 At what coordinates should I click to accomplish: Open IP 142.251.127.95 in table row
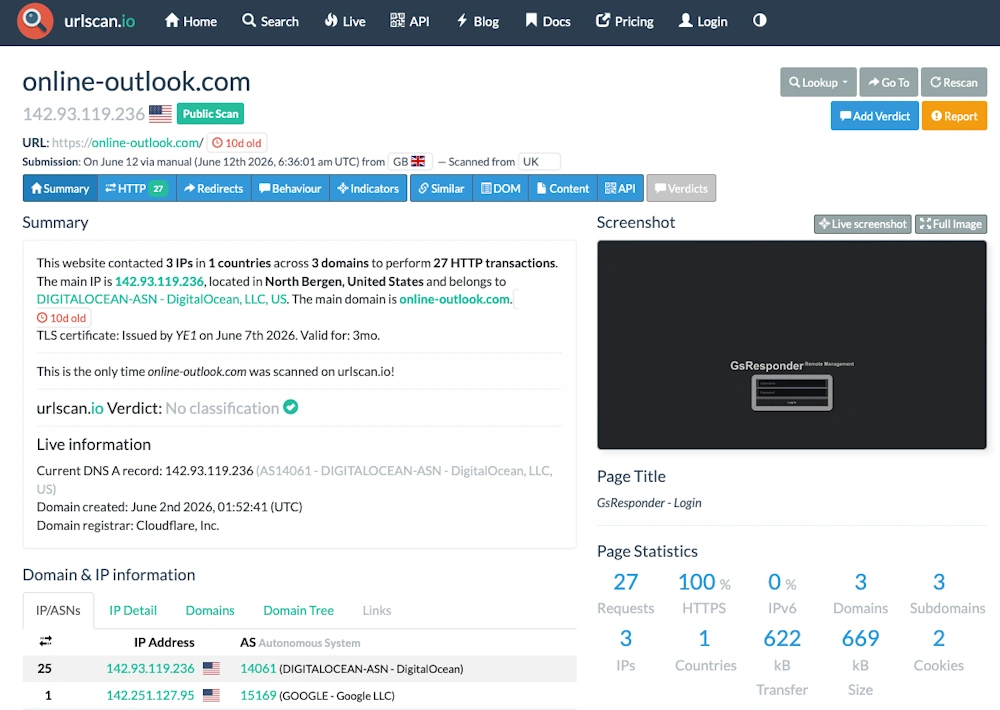(150, 695)
